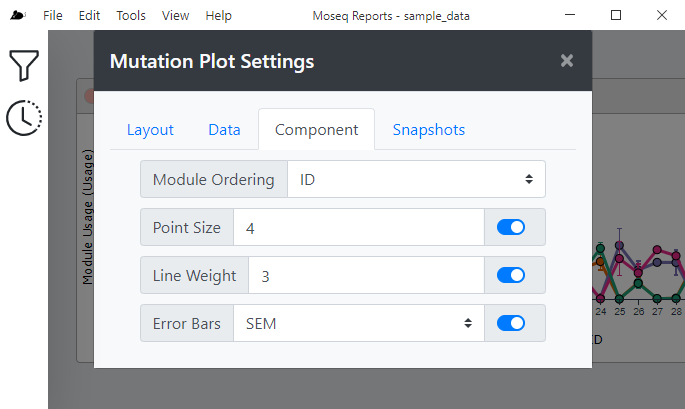Open the View menu
The height and width of the screenshot is (409, 685).
click(175, 16)
